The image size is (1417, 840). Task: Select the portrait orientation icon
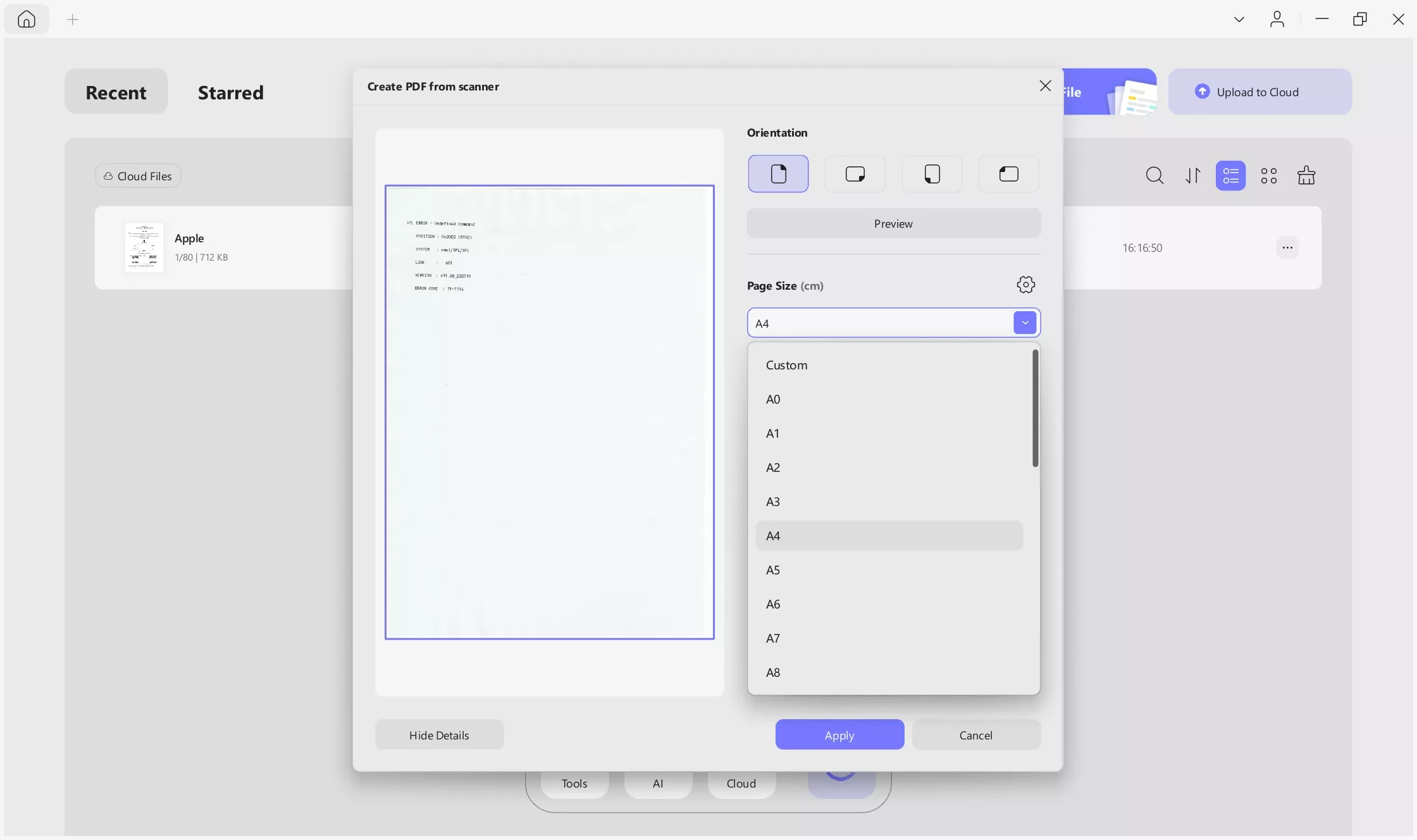tap(778, 174)
